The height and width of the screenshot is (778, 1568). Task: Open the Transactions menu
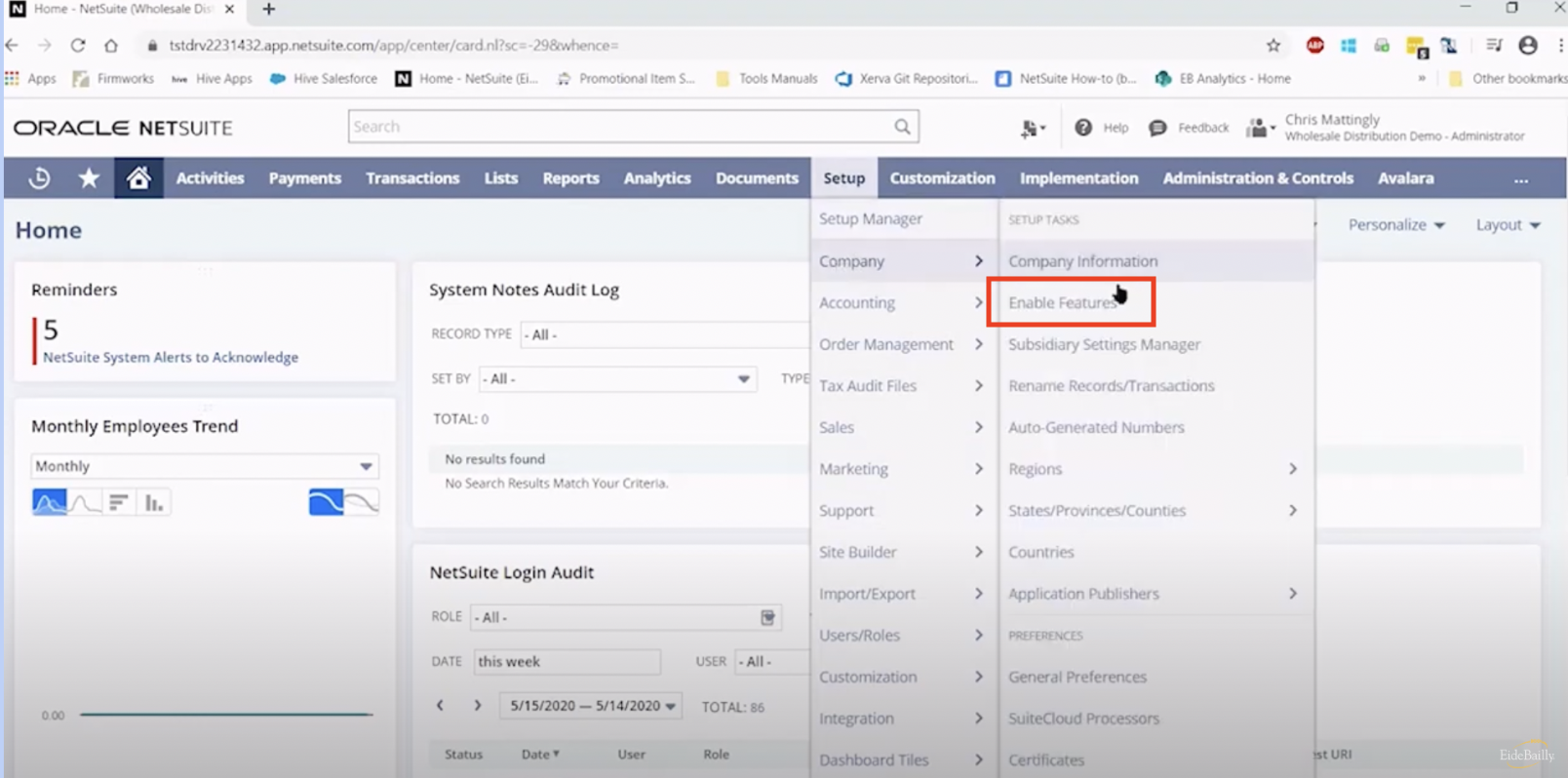click(412, 178)
